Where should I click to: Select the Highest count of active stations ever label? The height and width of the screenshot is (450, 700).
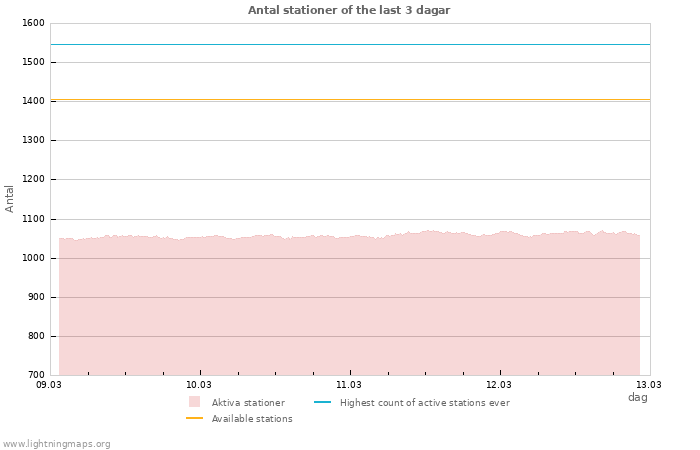click(x=424, y=403)
